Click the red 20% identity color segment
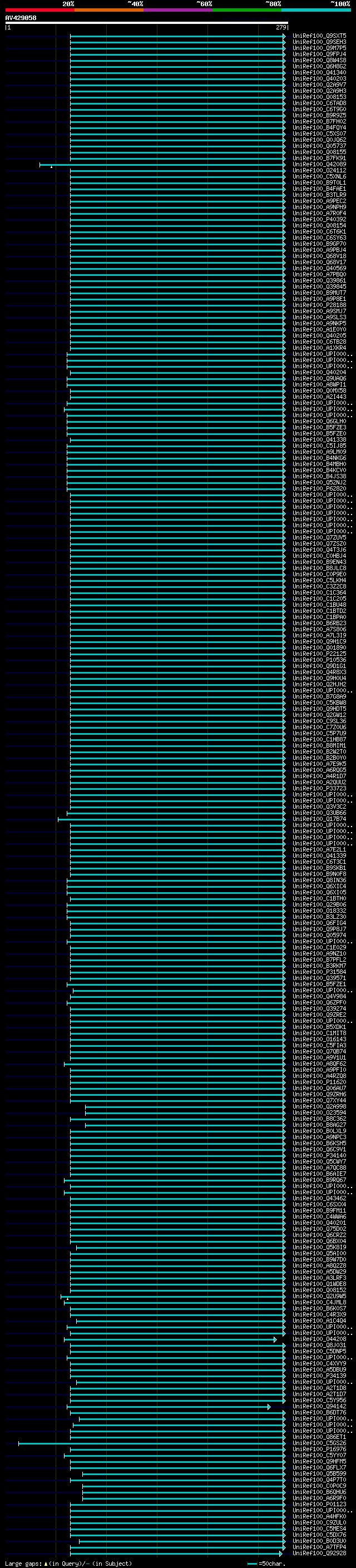The height and width of the screenshot is (1568, 356). (x=39, y=10)
